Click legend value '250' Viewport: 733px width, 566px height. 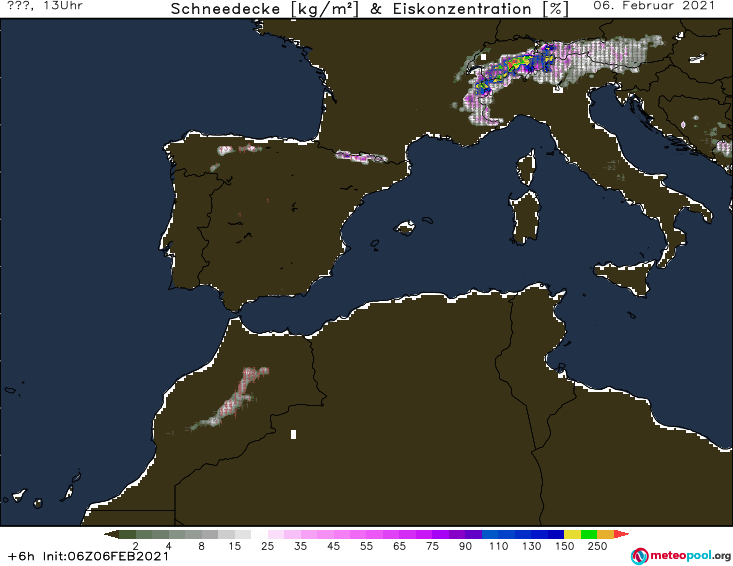point(597,546)
